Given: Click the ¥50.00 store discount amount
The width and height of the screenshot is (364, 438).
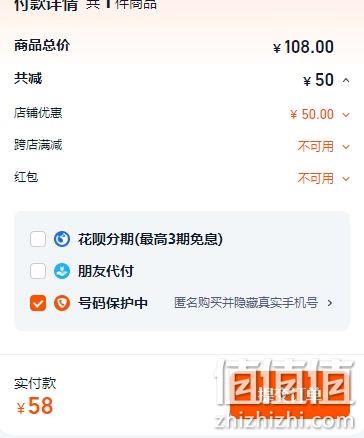Looking at the screenshot, I should (x=312, y=114).
